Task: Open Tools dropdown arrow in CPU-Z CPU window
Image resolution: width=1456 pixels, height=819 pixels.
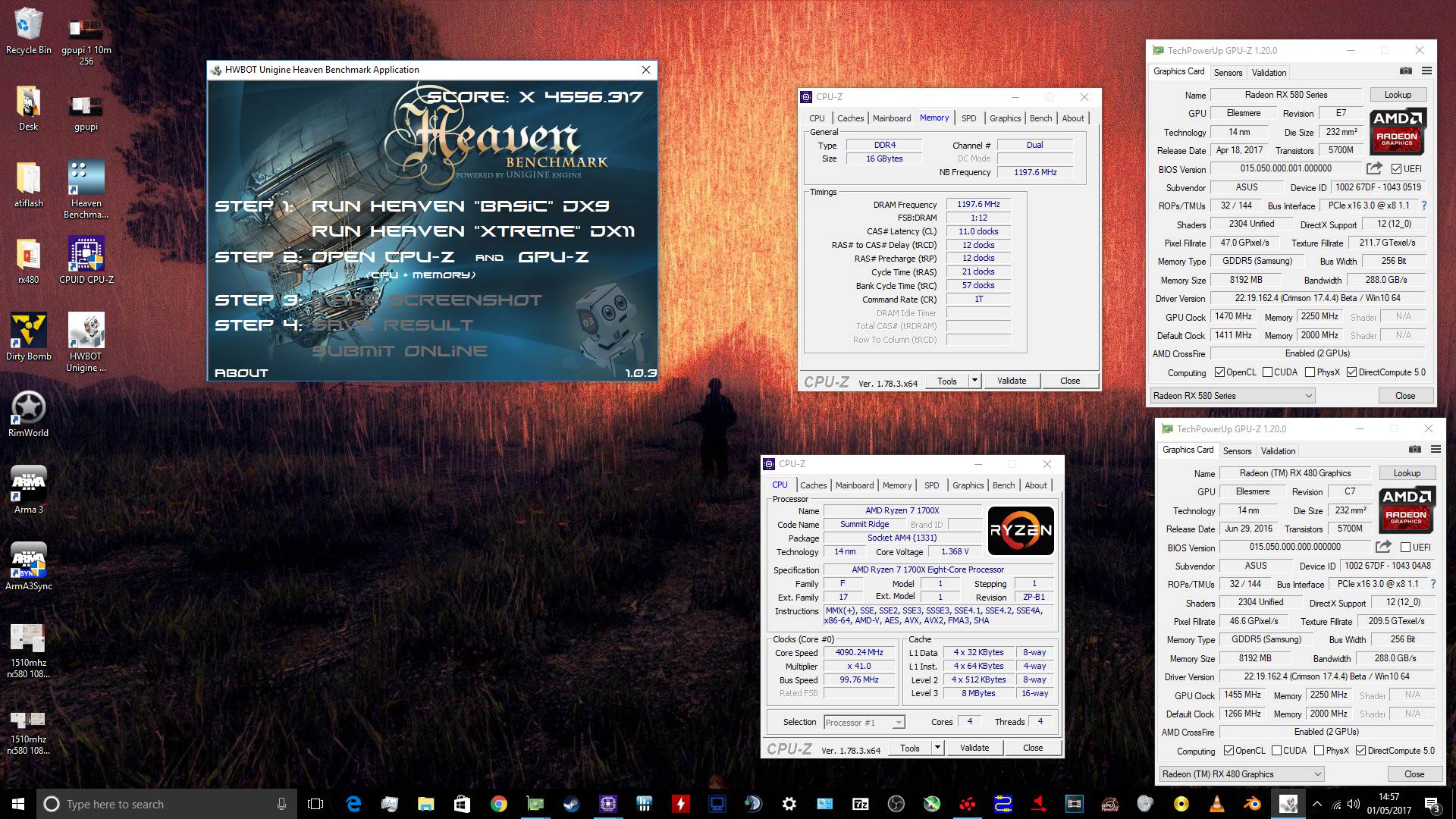Action: click(937, 748)
